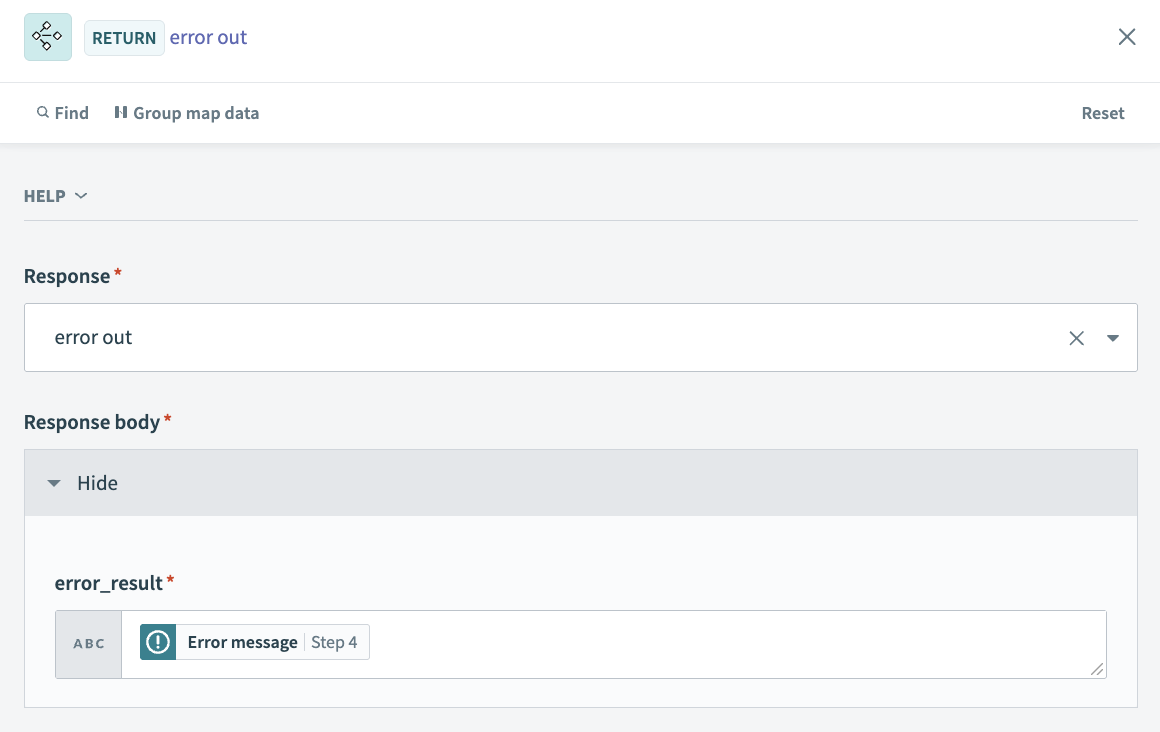Toggle the Hide section of Response body
Screen dimensions: 1160x732
[96, 482]
